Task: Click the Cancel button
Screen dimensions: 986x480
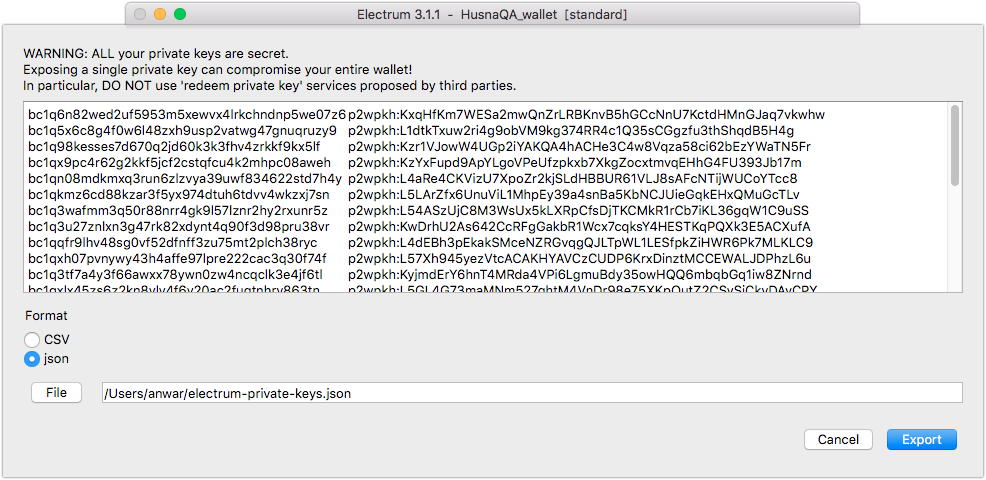Action: (x=838, y=440)
